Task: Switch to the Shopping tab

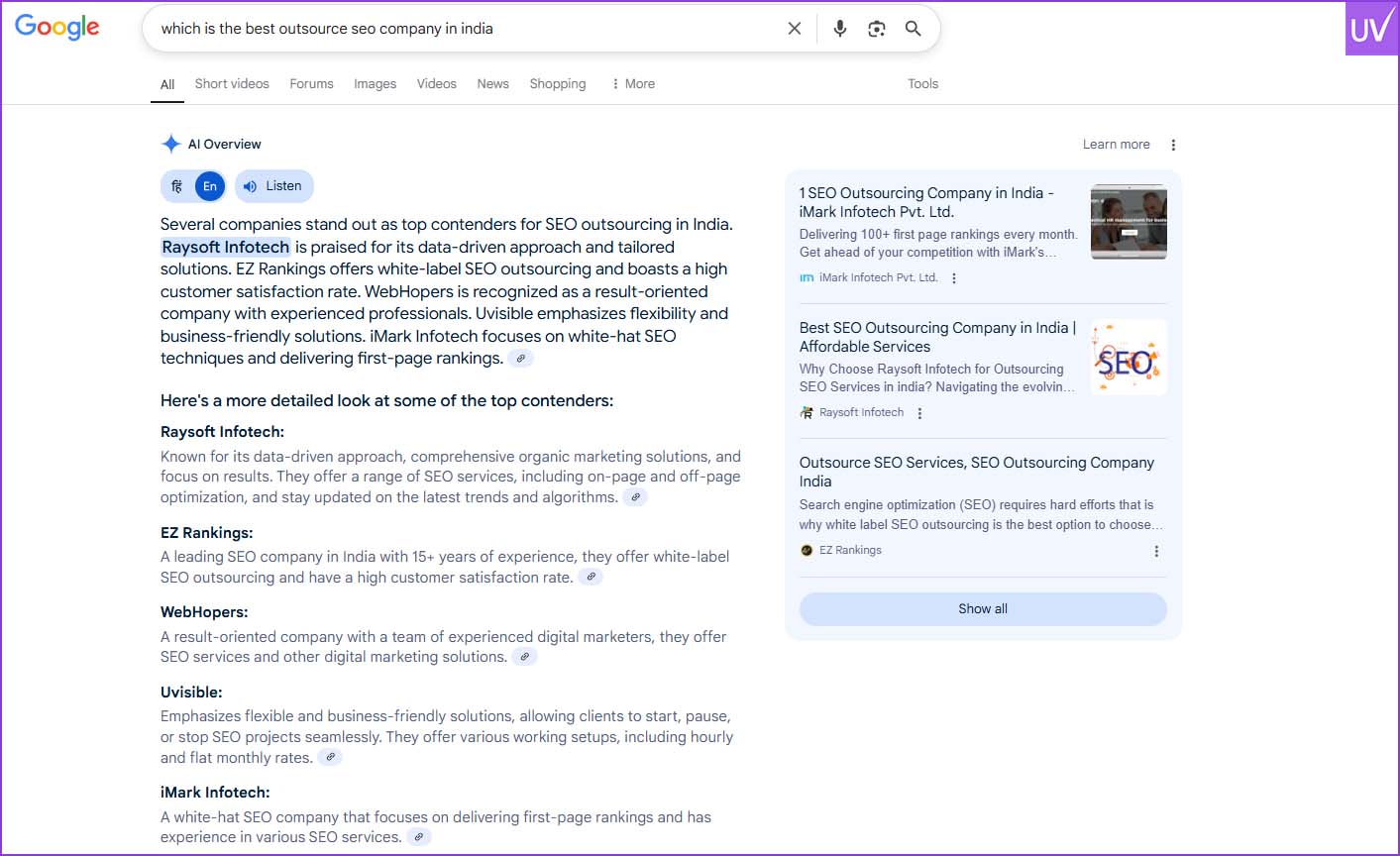Action: click(x=558, y=84)
